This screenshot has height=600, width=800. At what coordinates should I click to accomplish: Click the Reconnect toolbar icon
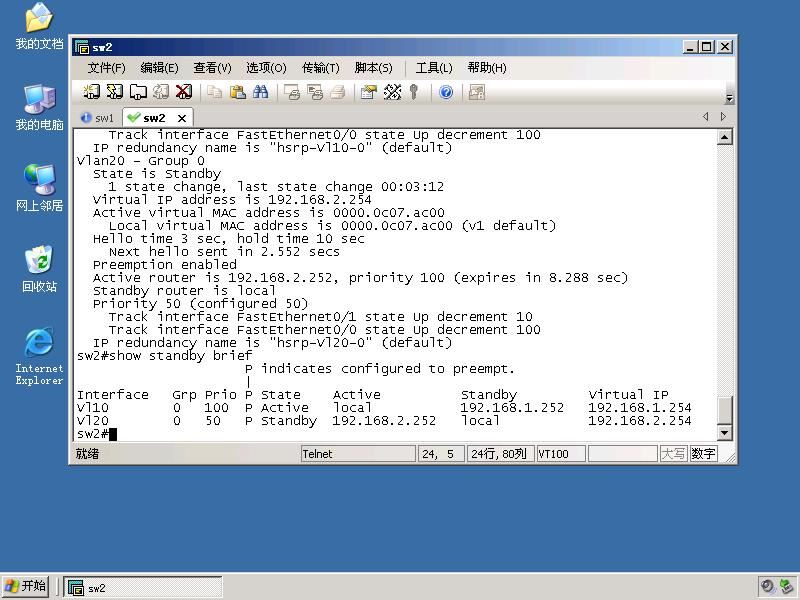(x=161, y=92)
